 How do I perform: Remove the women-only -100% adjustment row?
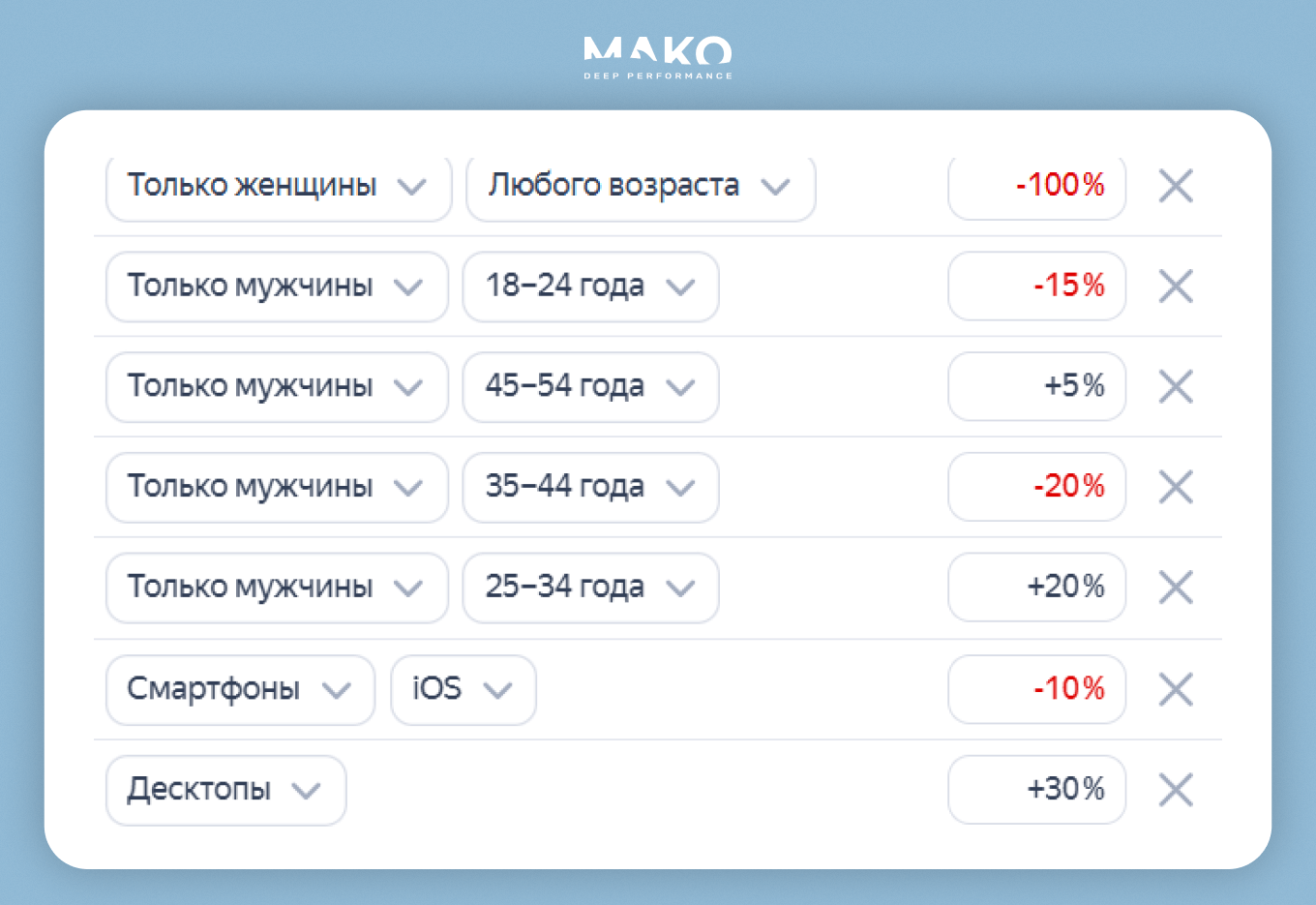point(1176,185)
